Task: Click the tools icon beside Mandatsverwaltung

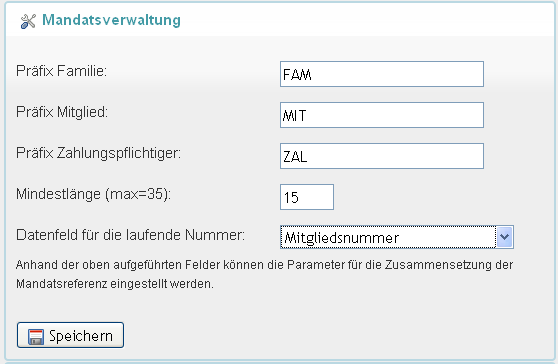Action: click(28, 21)
